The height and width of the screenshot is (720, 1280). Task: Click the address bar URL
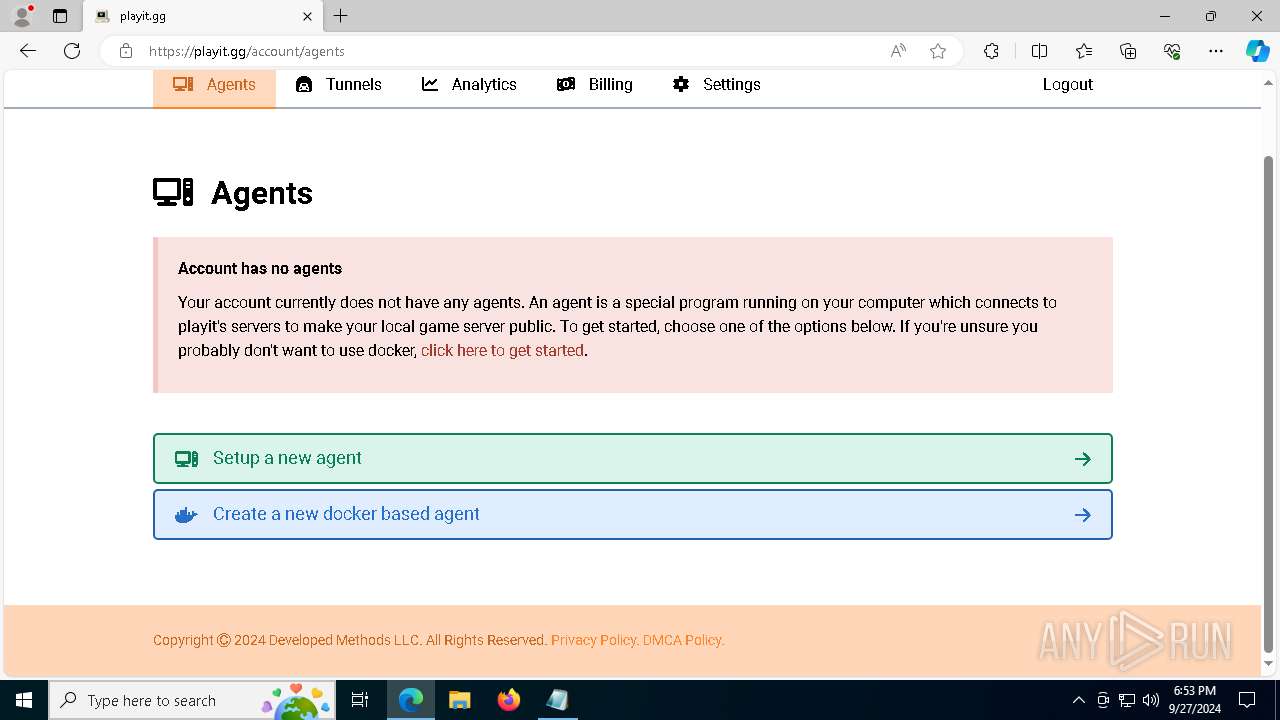tap(246, 51)
